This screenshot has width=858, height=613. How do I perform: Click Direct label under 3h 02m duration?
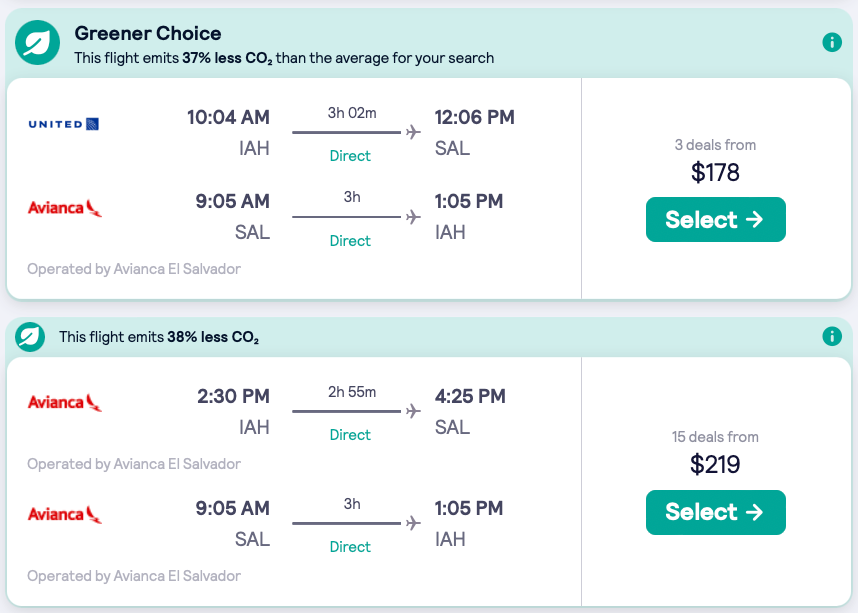pos(350,156)
